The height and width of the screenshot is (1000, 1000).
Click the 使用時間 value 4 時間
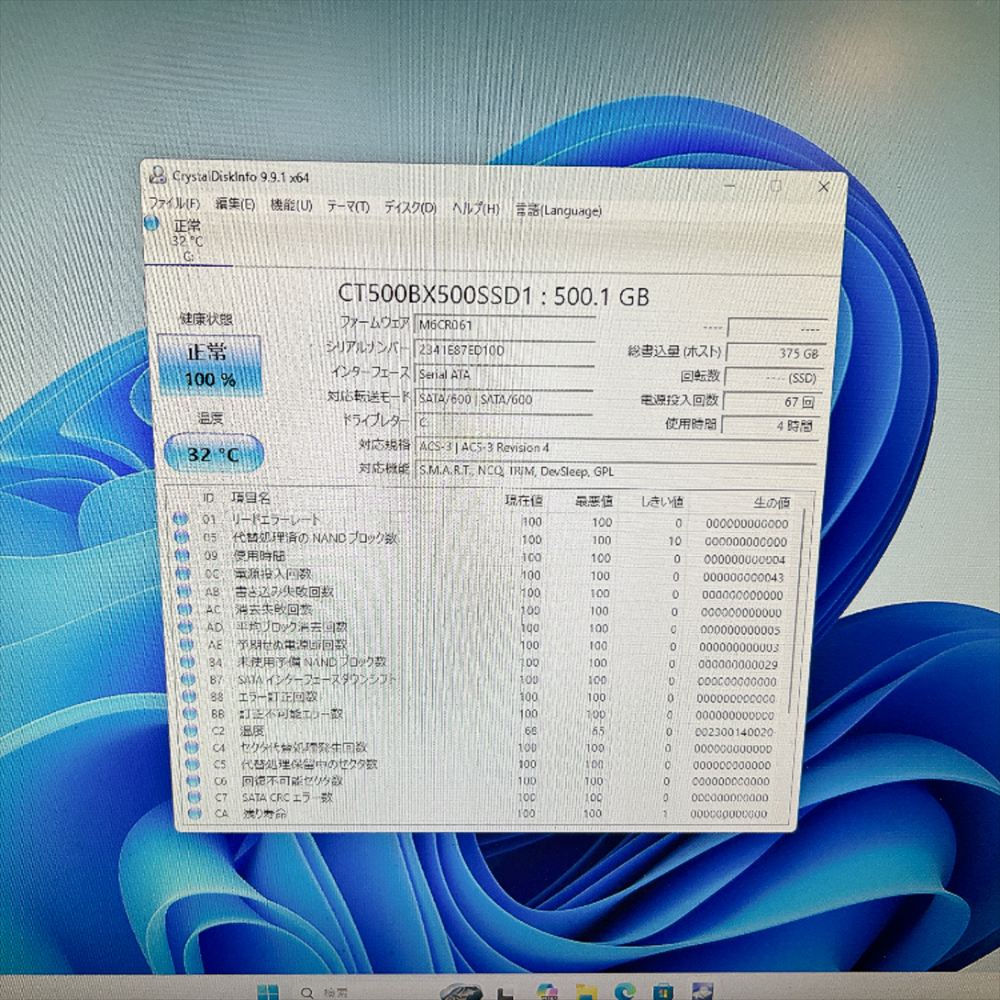click(770, 425)
